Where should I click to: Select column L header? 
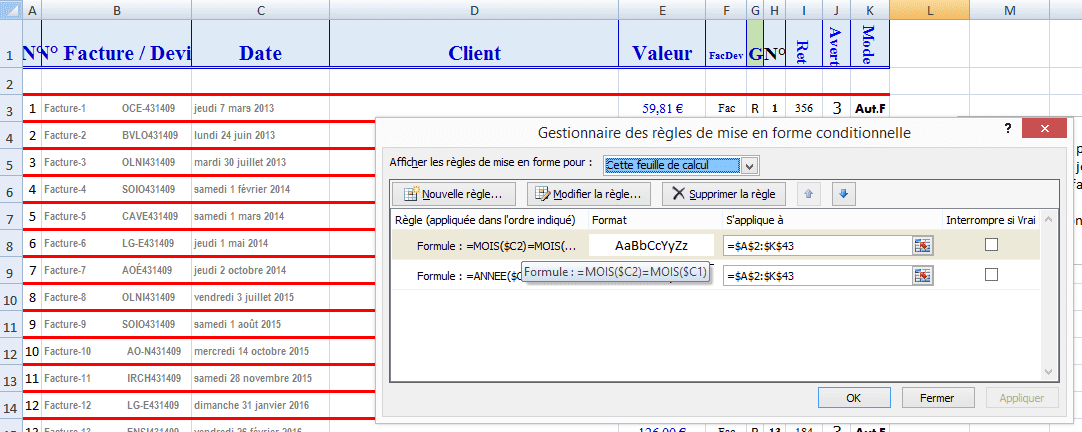[929, 9]
